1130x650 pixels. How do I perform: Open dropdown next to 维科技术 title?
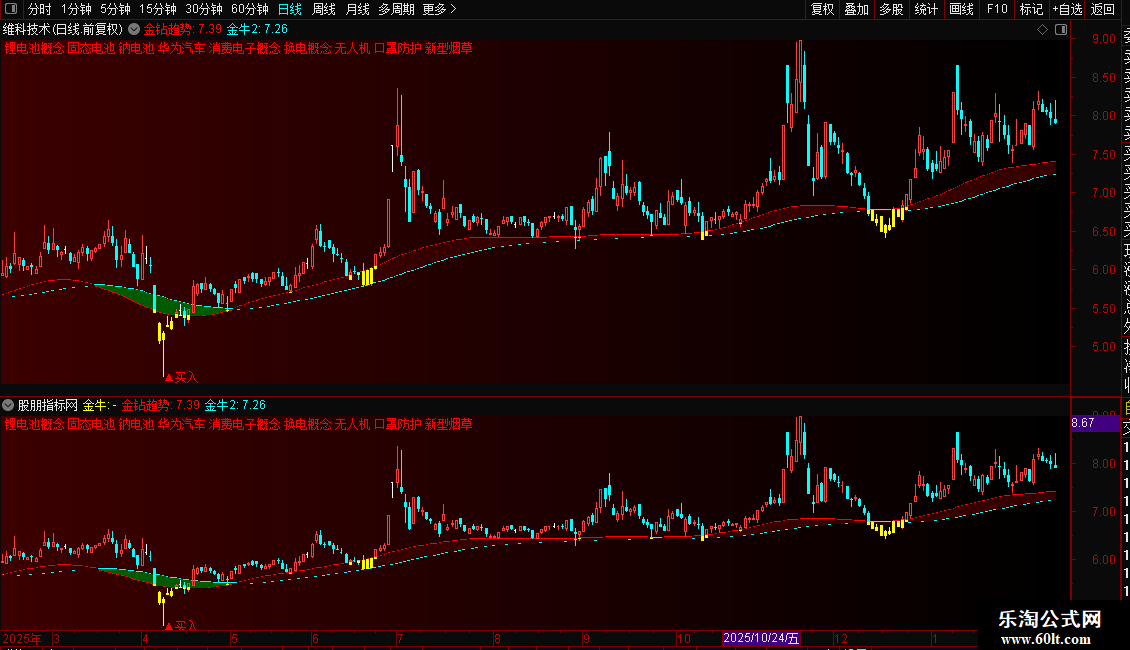(x=134, y=30)
